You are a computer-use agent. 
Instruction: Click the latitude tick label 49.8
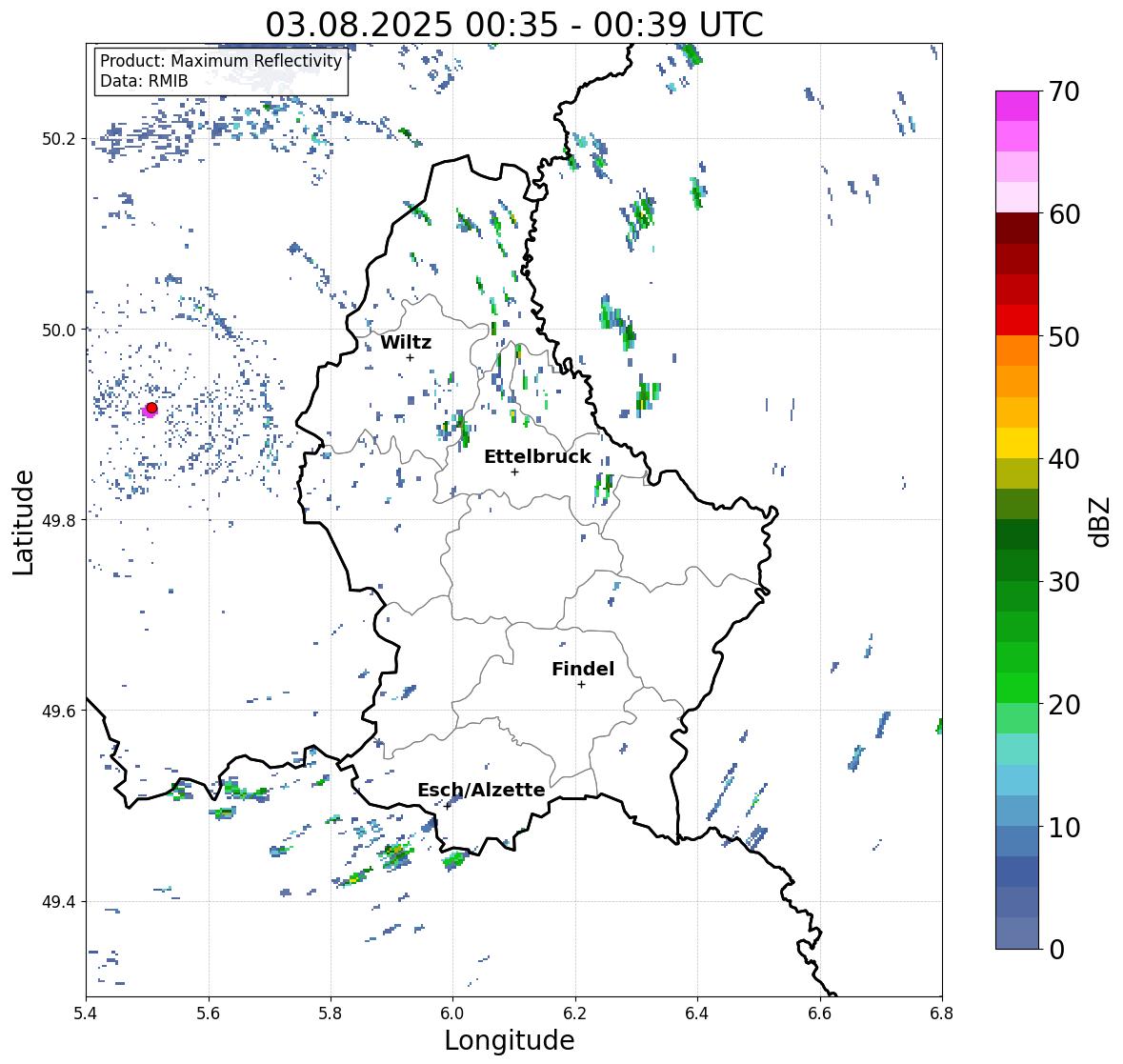[59, 520]
